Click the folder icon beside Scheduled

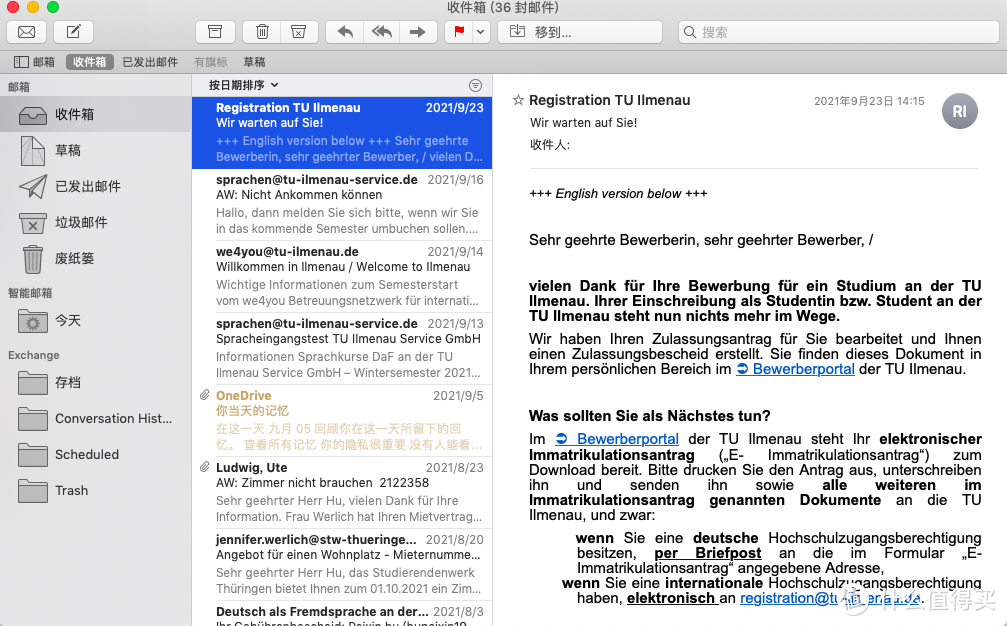pyautogui.click(x=33, y=455)
